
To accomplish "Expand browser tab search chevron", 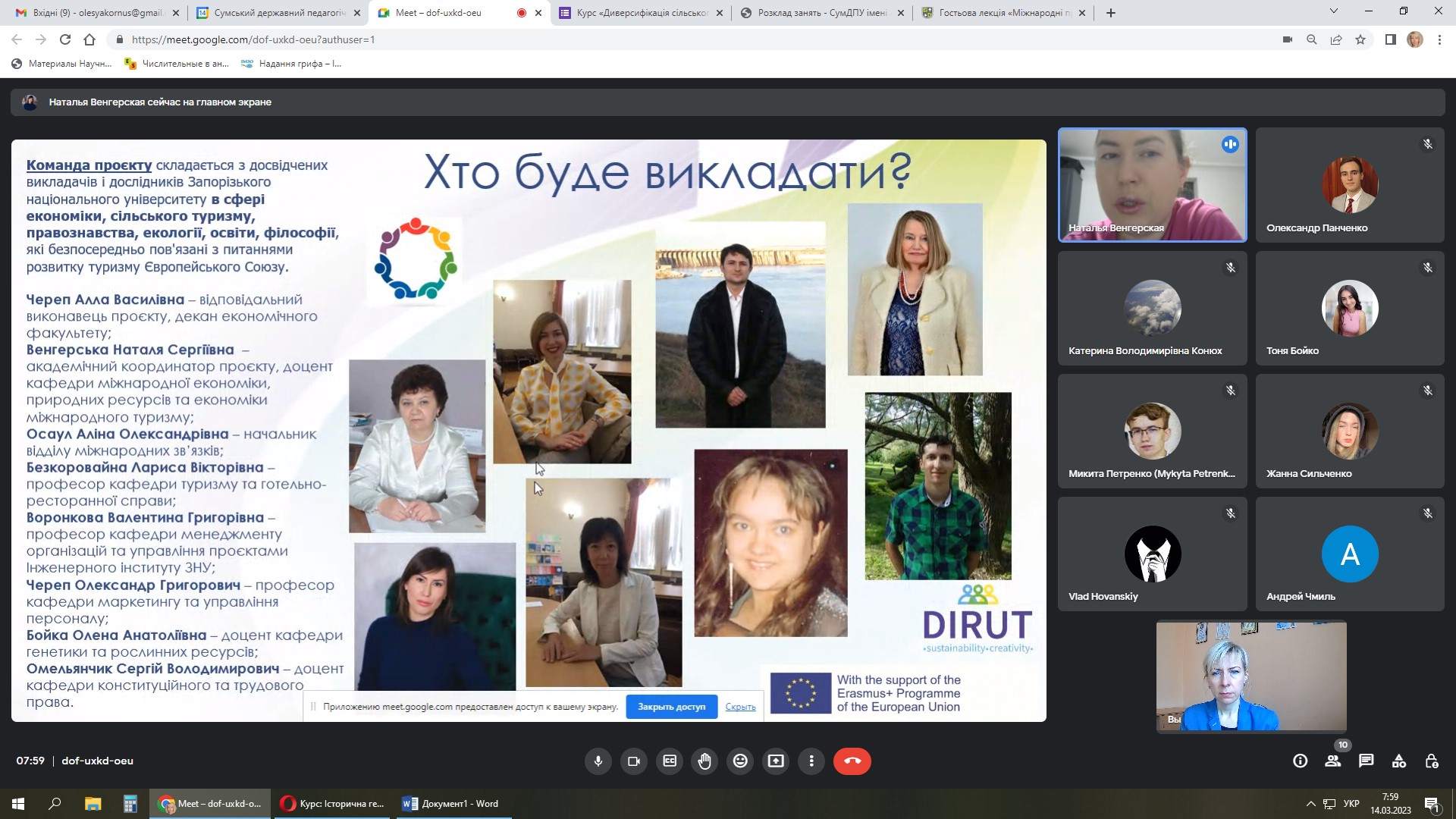I will [1334, 11].
